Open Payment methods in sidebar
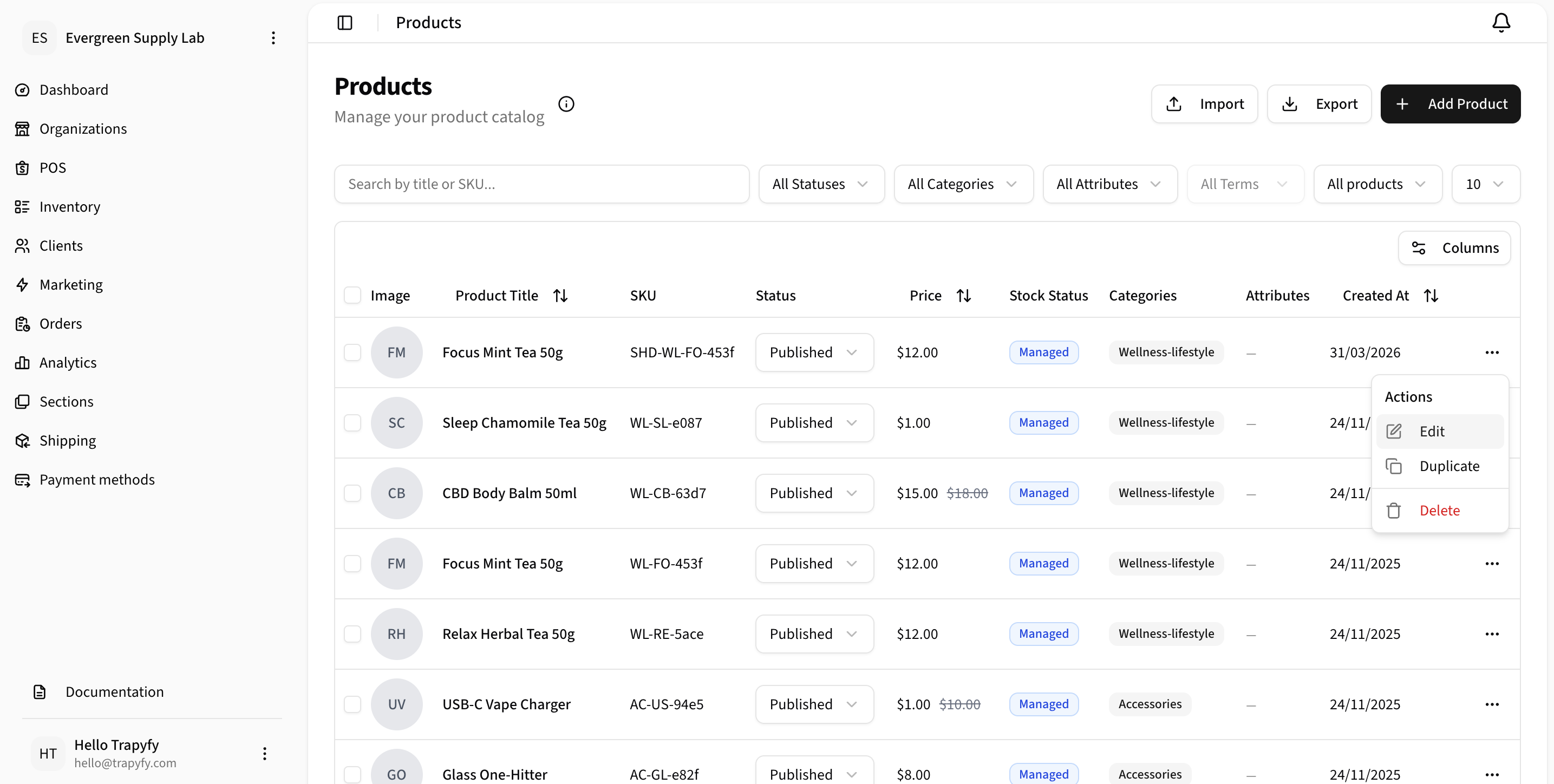The height and width of the screenshot is (784, 1554). pos(96,480)
